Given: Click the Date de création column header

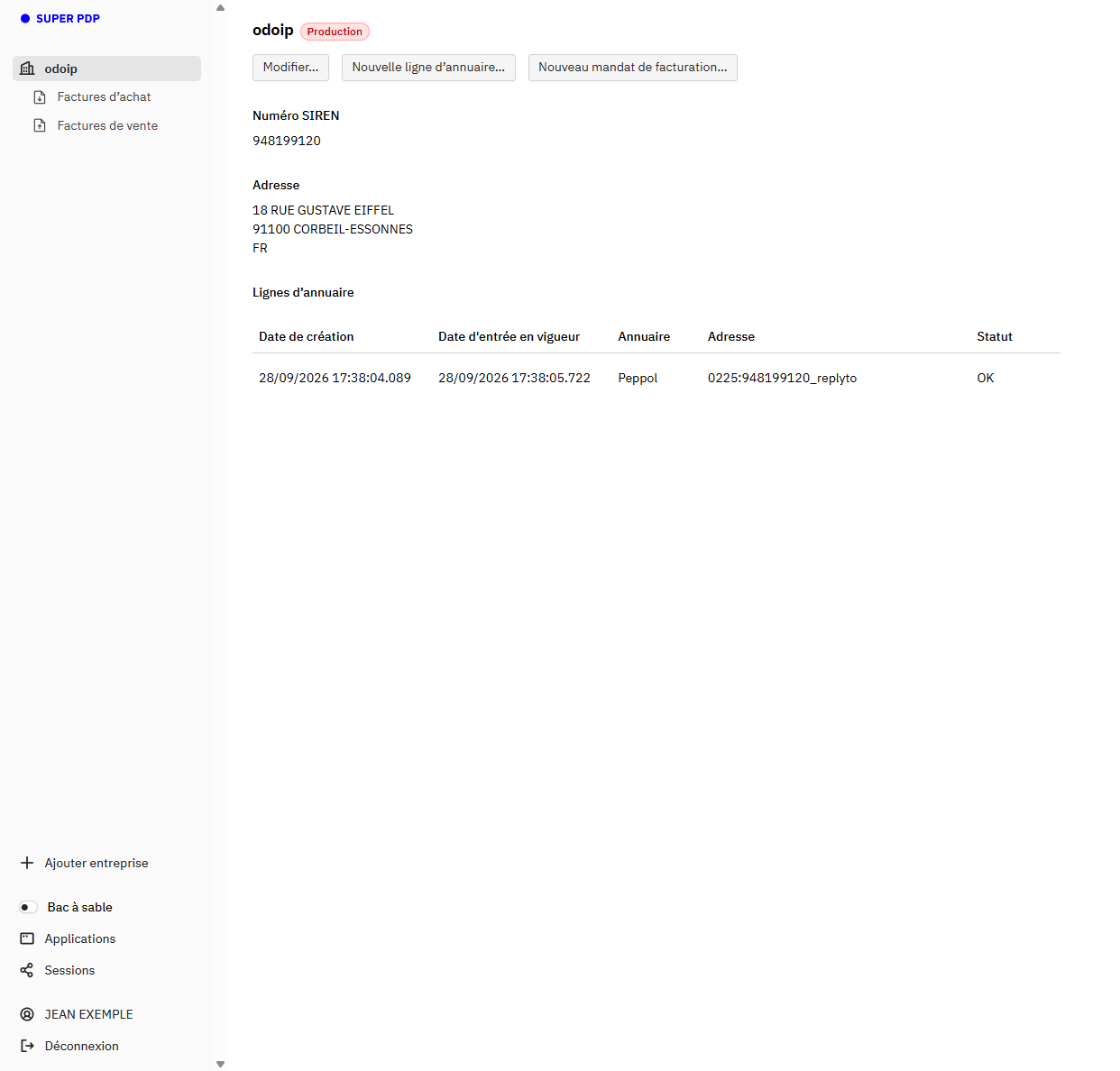Looking at the screenshot, I should coord(306,337).
